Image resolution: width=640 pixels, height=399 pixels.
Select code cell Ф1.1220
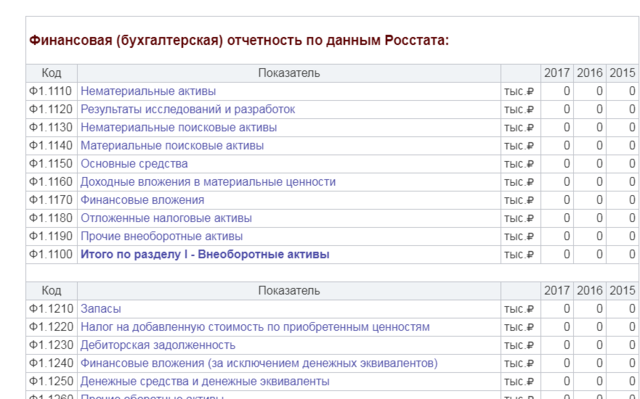click(x=51, y=327)
